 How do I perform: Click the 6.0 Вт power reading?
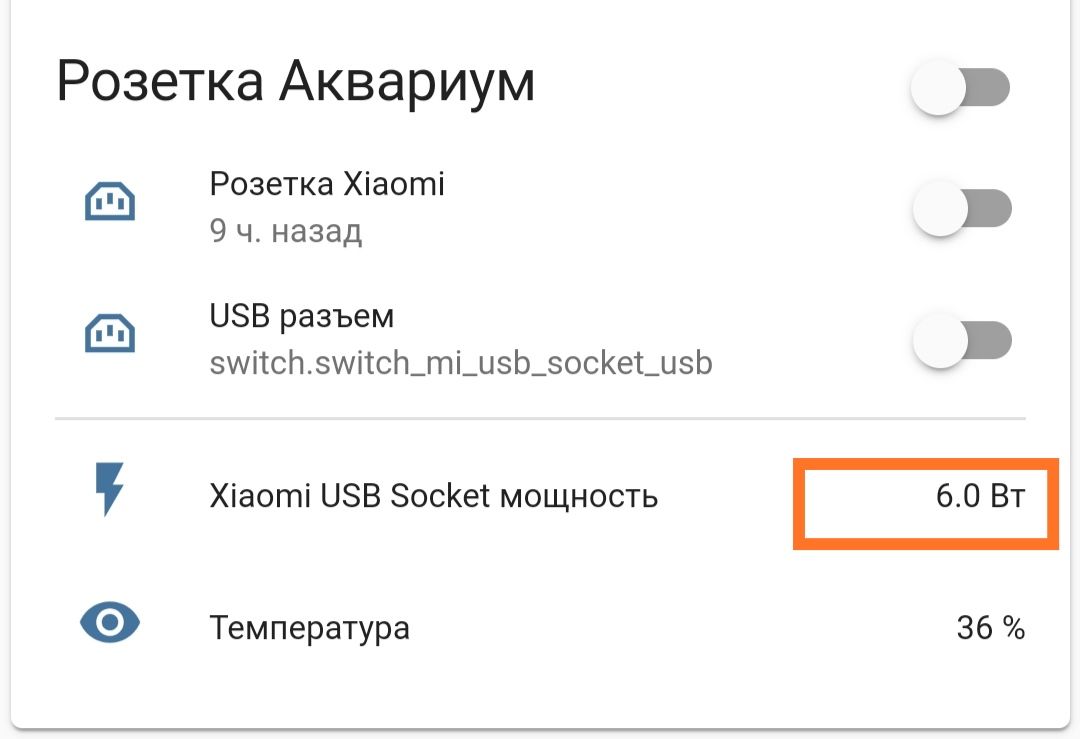pos(980,496)
